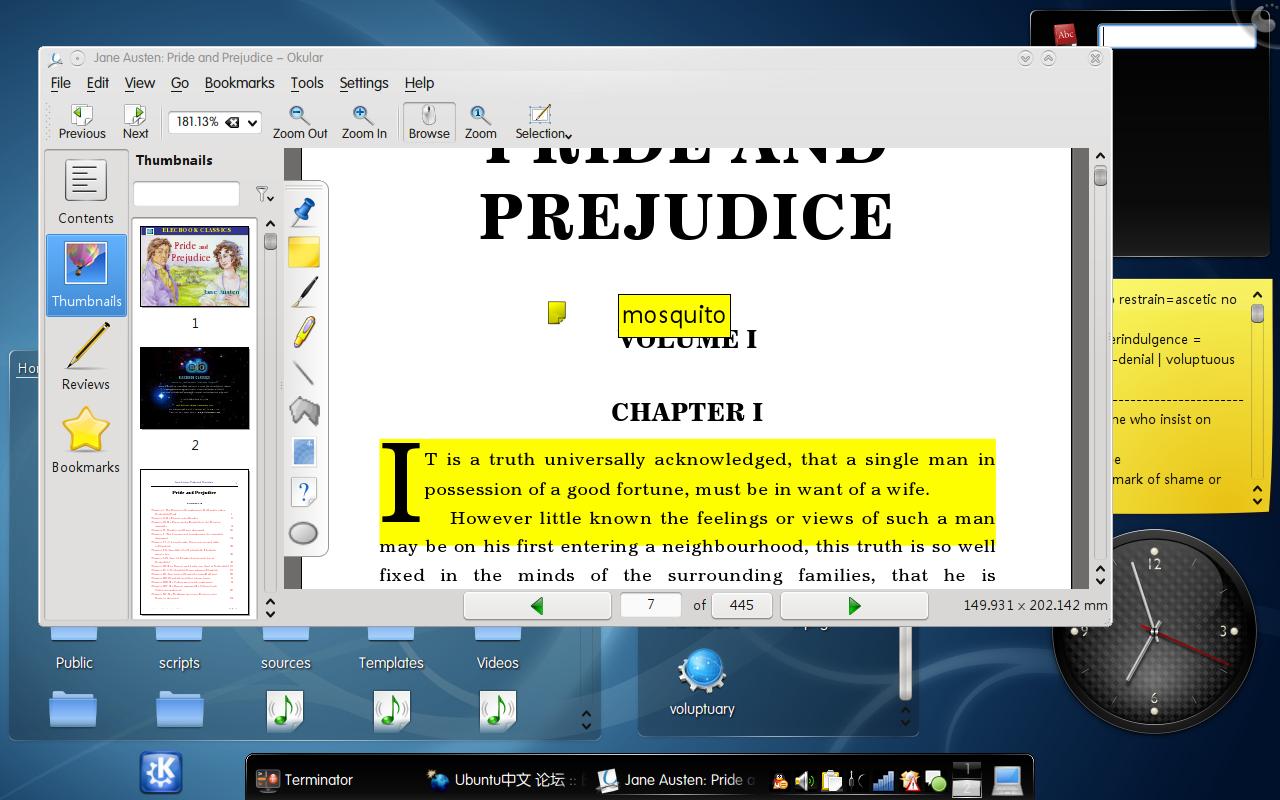
Task: Open the Go menu
Action: pos(180,83)
